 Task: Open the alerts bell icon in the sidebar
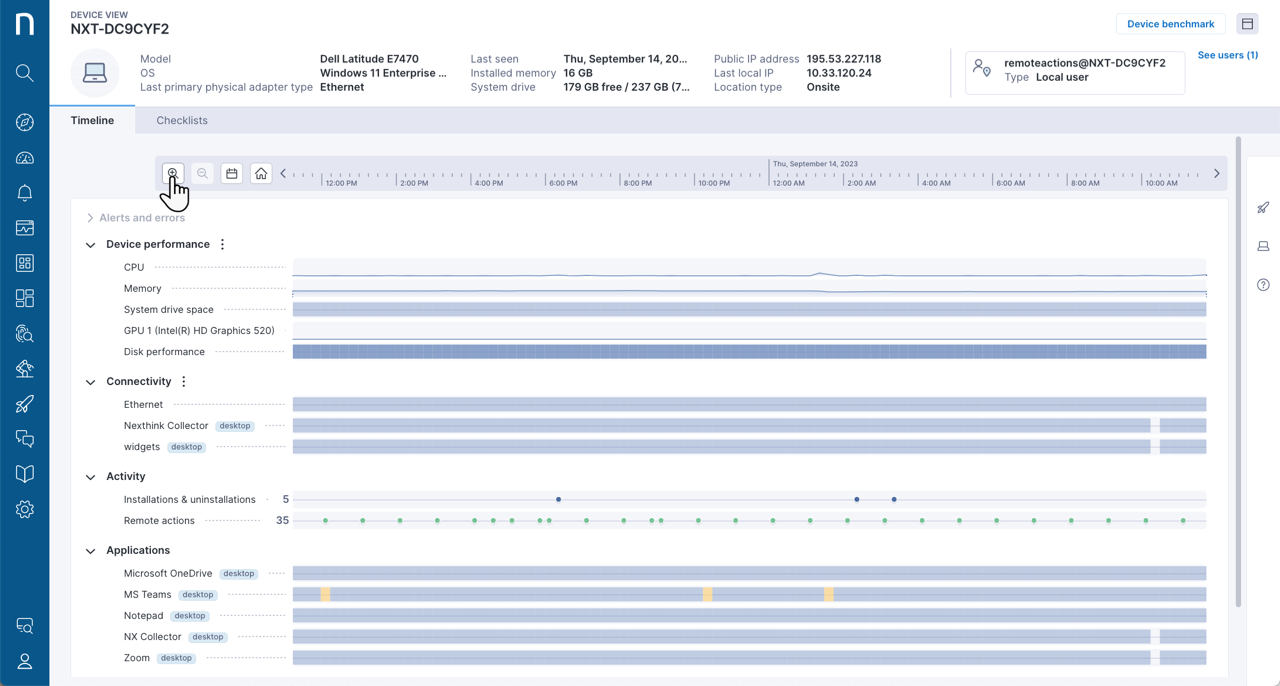click(25, 192)
